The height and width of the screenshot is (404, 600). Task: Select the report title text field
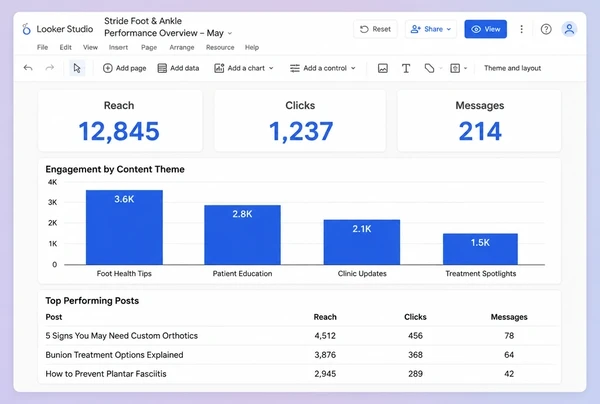164,27
